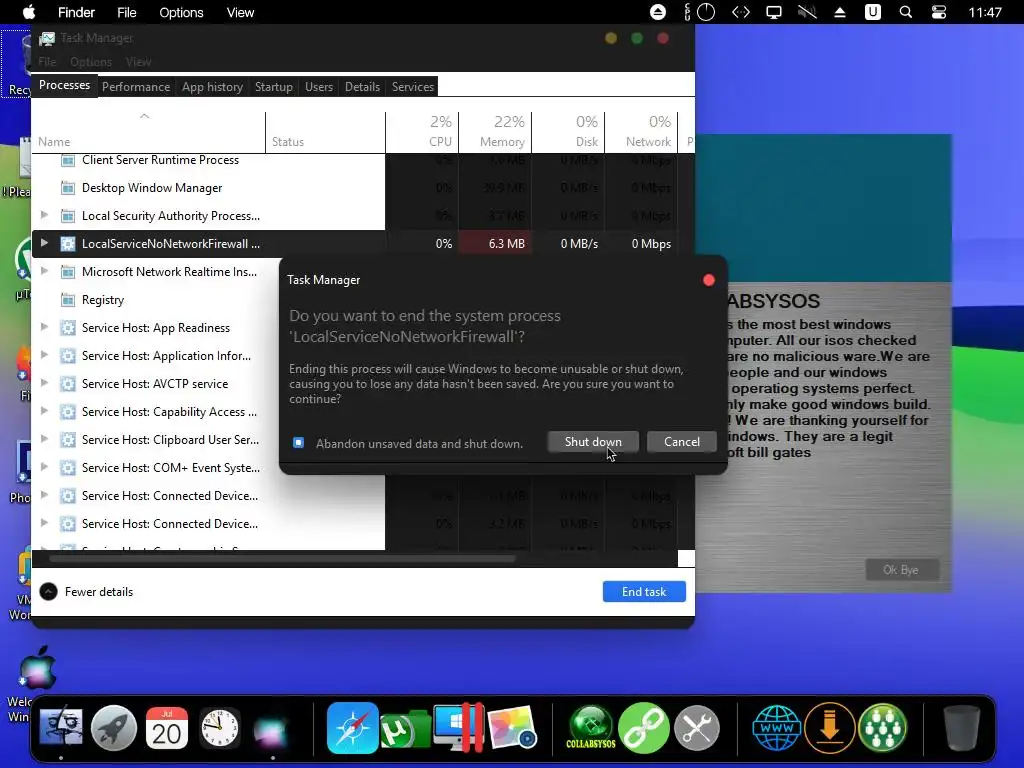1024x768 pixels.
Task: Expand Service Host: Application Information row
Action: point(44,355)
